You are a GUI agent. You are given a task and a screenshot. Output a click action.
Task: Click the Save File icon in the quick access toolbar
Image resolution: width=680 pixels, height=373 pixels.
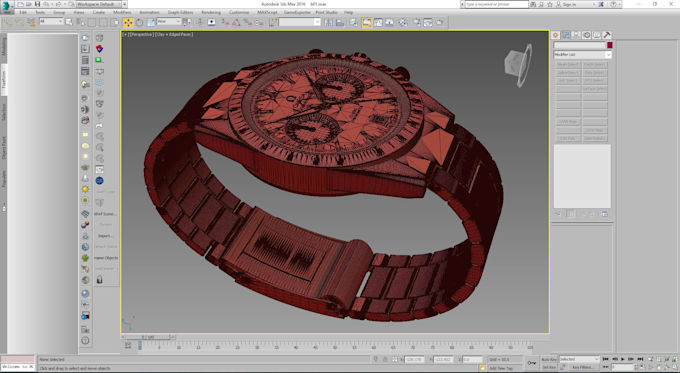(x=37, y=4)
